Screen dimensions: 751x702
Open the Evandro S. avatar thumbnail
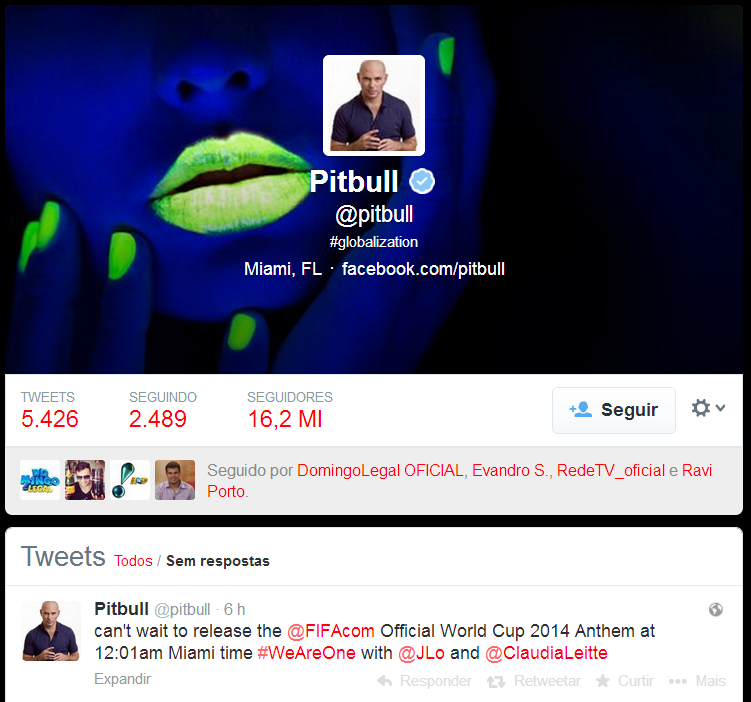[85, 480]
